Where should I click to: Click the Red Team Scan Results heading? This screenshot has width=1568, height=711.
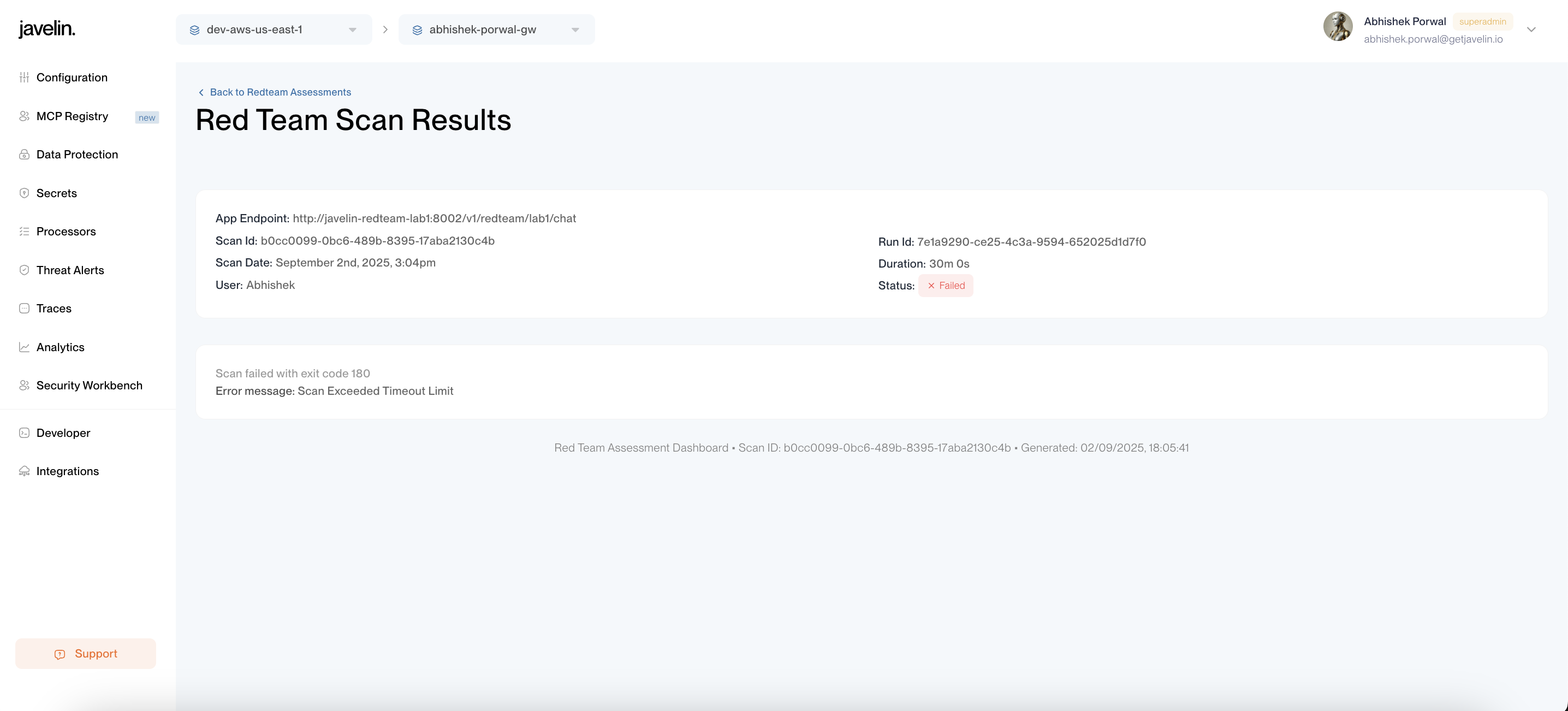click(x=354, y=120)
